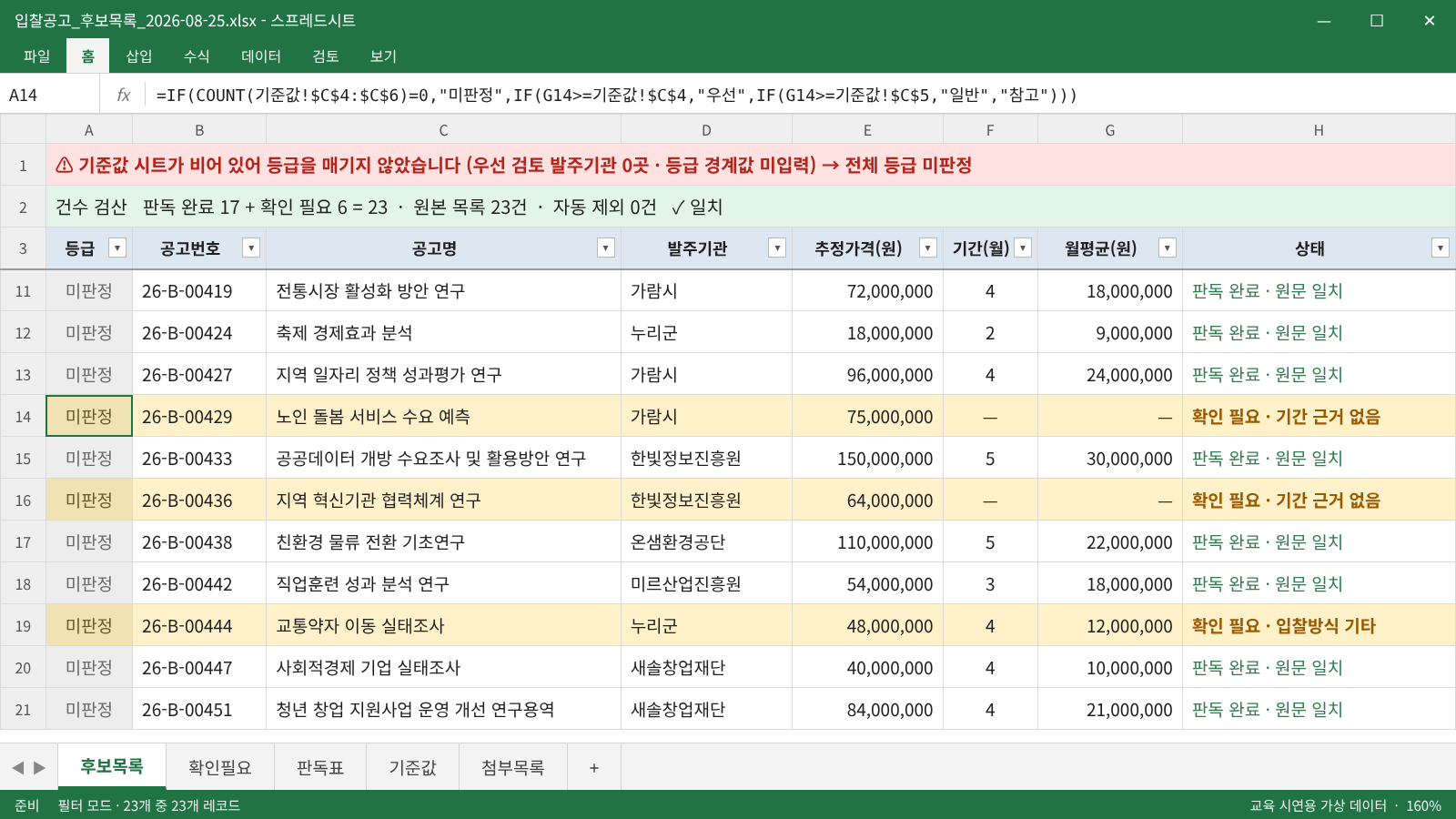The width and height of the screenshot is (1456, 819).
Task: Open the 공고번호 column filter dropdown
Action: (251, 248)
